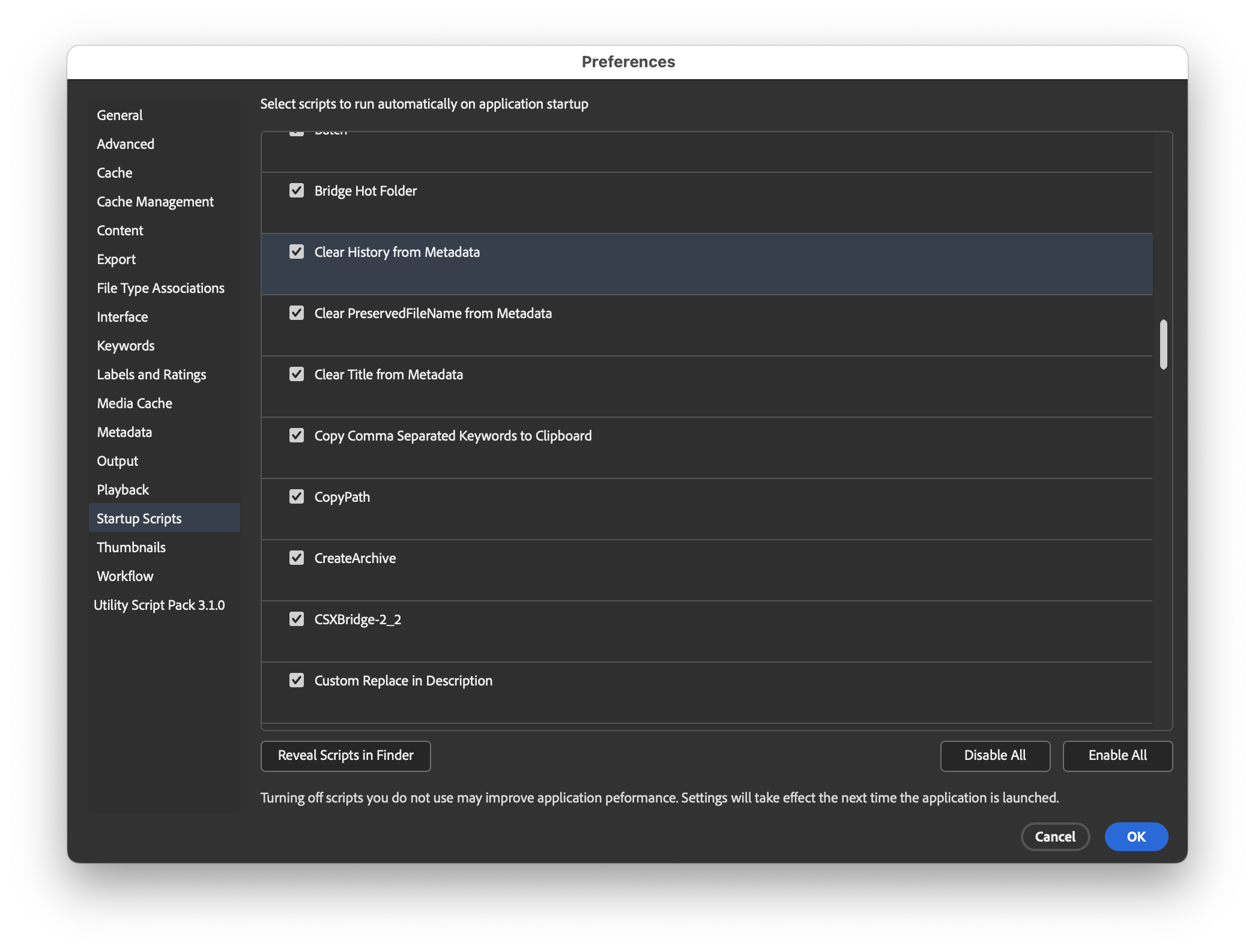1255x952 pixels.
Task: Confirm changes with the OK button
Action: (x=1136, y=836)
